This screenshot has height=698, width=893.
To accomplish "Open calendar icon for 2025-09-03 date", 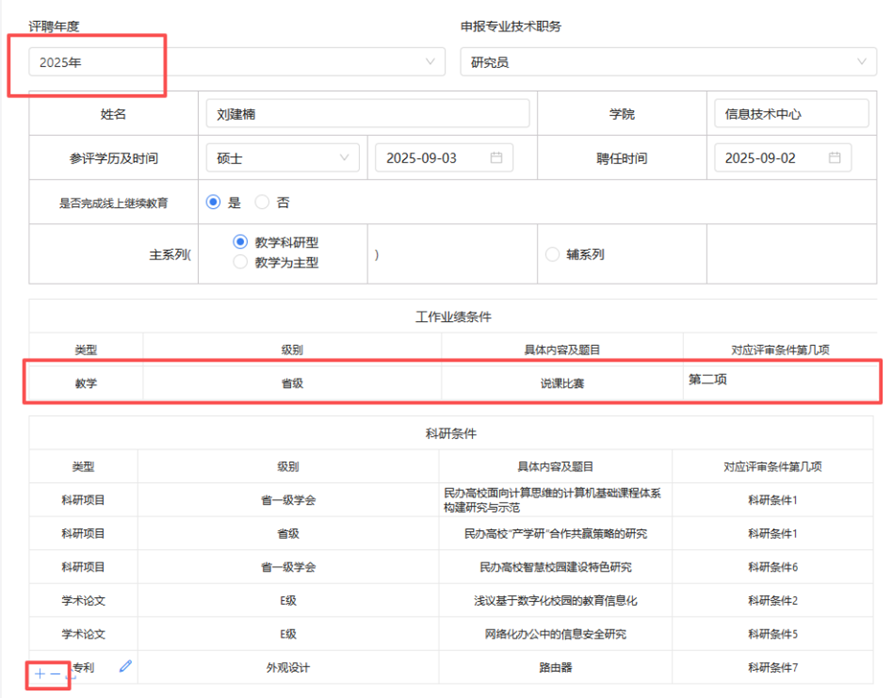I will (496, 158).
